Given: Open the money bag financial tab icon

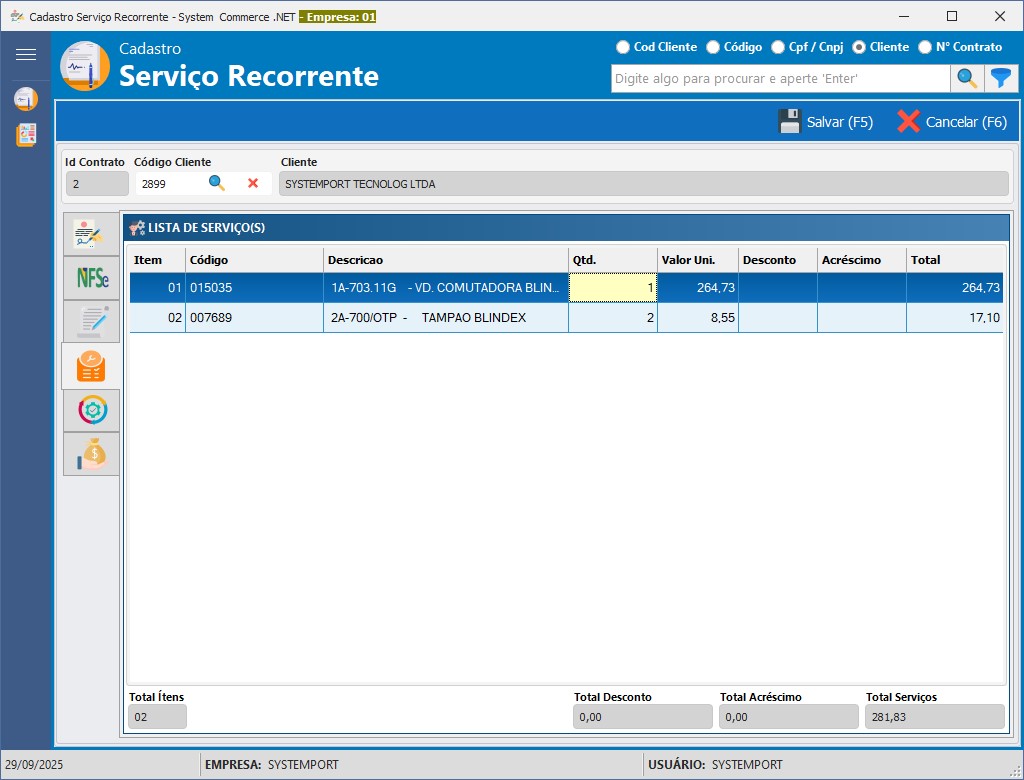Looking at the screenshot, I should pyautogui.click(x=92, y=455).
